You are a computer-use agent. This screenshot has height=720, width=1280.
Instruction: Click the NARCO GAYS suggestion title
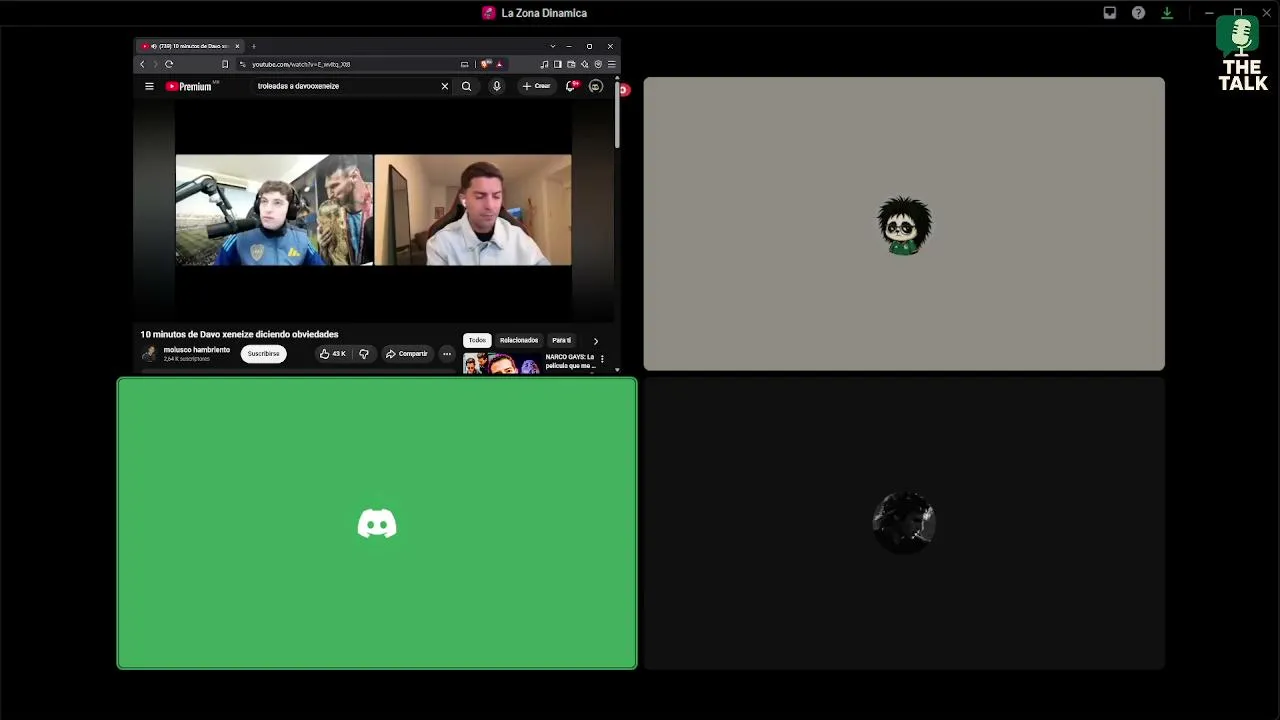[x=570, y=361]
